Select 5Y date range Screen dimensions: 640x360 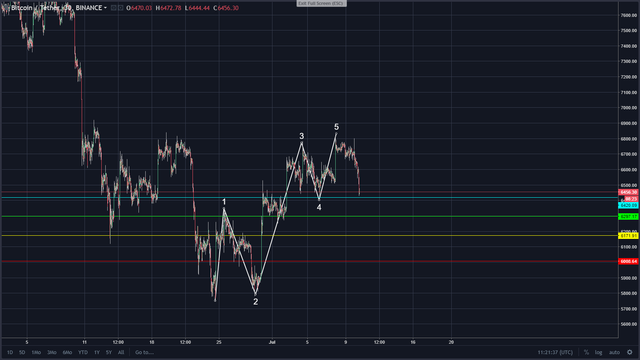pyautogui.click(x=109, y=352)
